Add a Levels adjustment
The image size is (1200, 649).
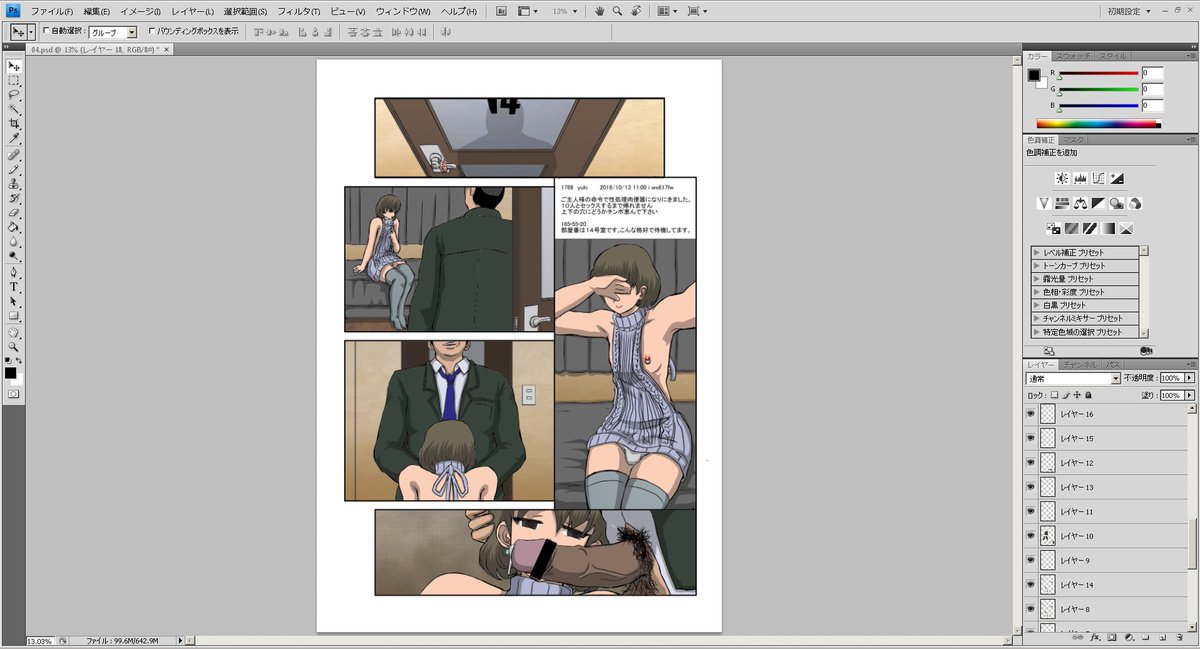[1080, 178]
